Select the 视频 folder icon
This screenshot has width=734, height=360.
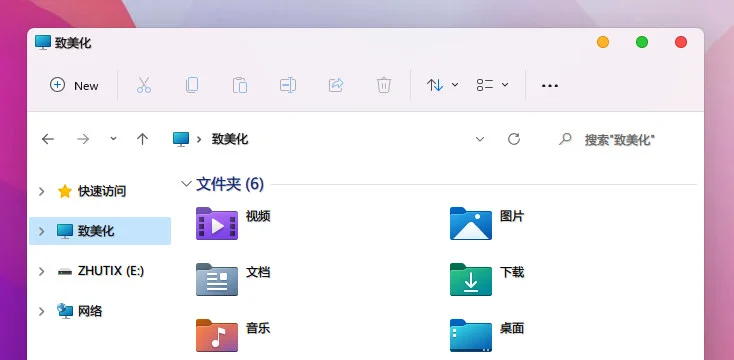coord(217,223)
